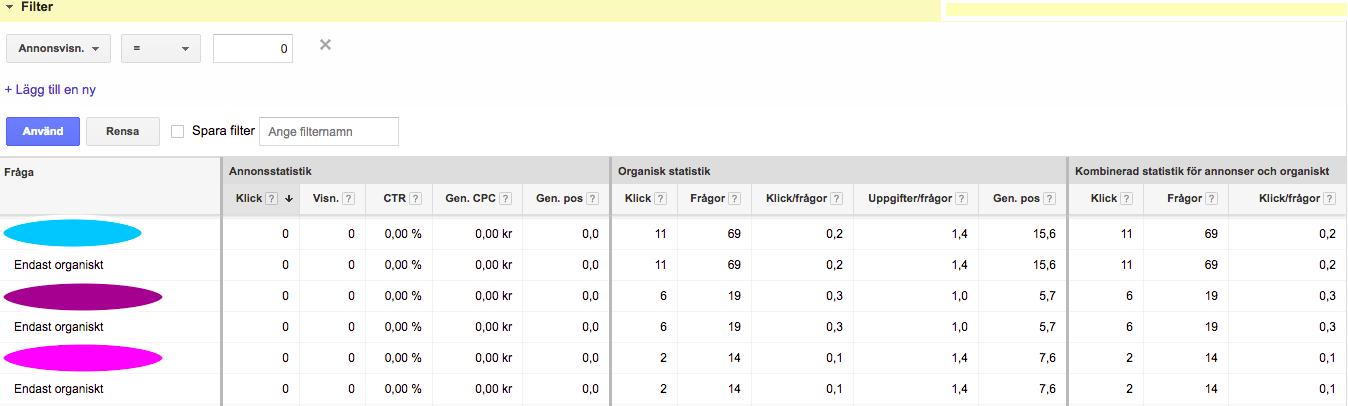Viewport: 1348px width, 406px height.
Task: Open the Annonsvisn. metric dropdown
Action: pyautogui.click(x=58, y=49)
